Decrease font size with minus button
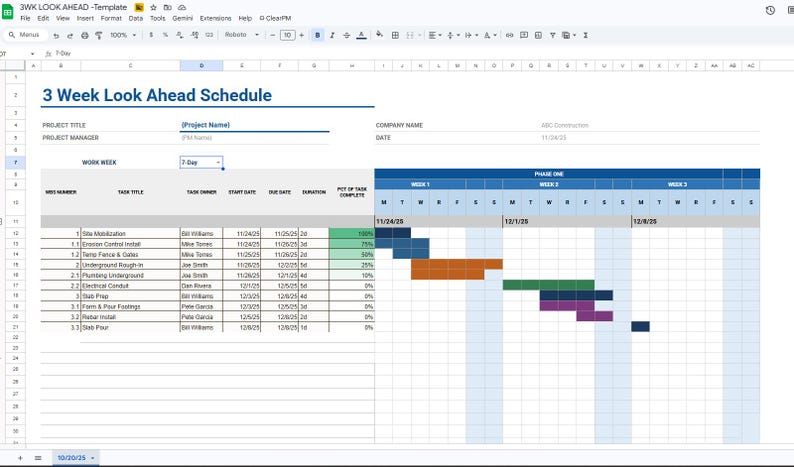The height and width of the screenshot is (467, 794). [x=273, y=35]
